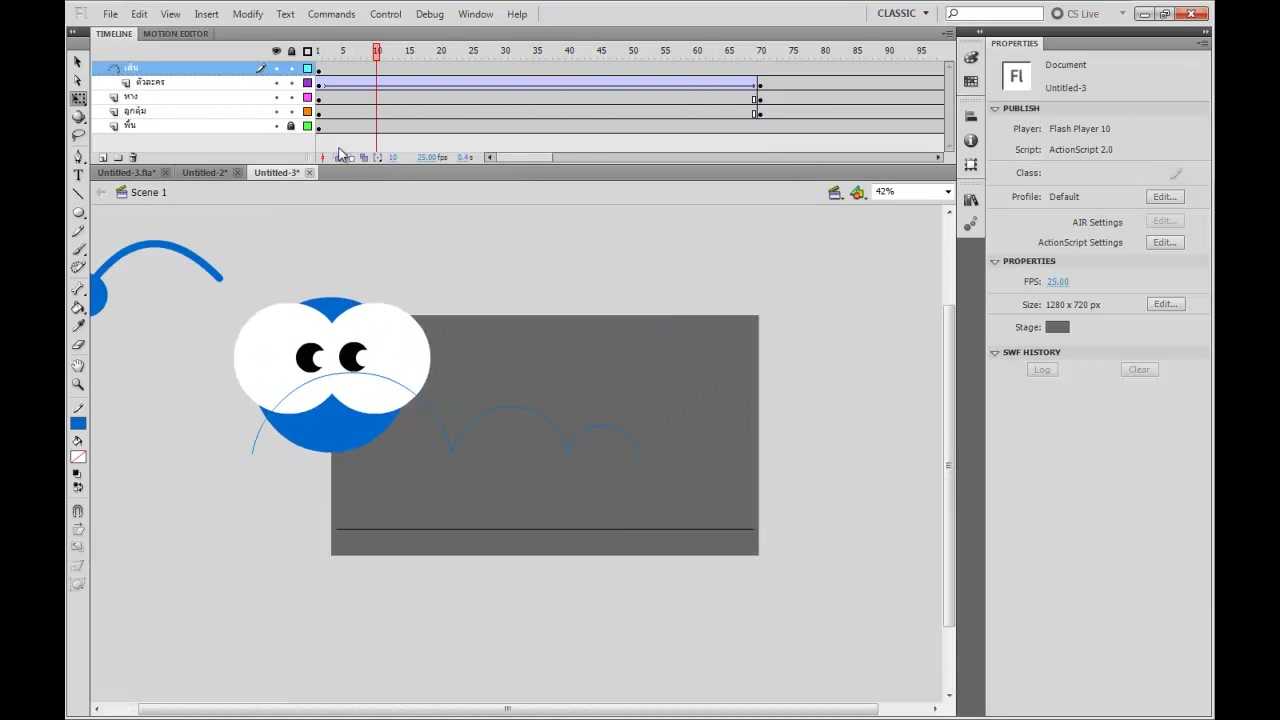Toggle Show/Hide All Layers eye icon

click(277, 51)
